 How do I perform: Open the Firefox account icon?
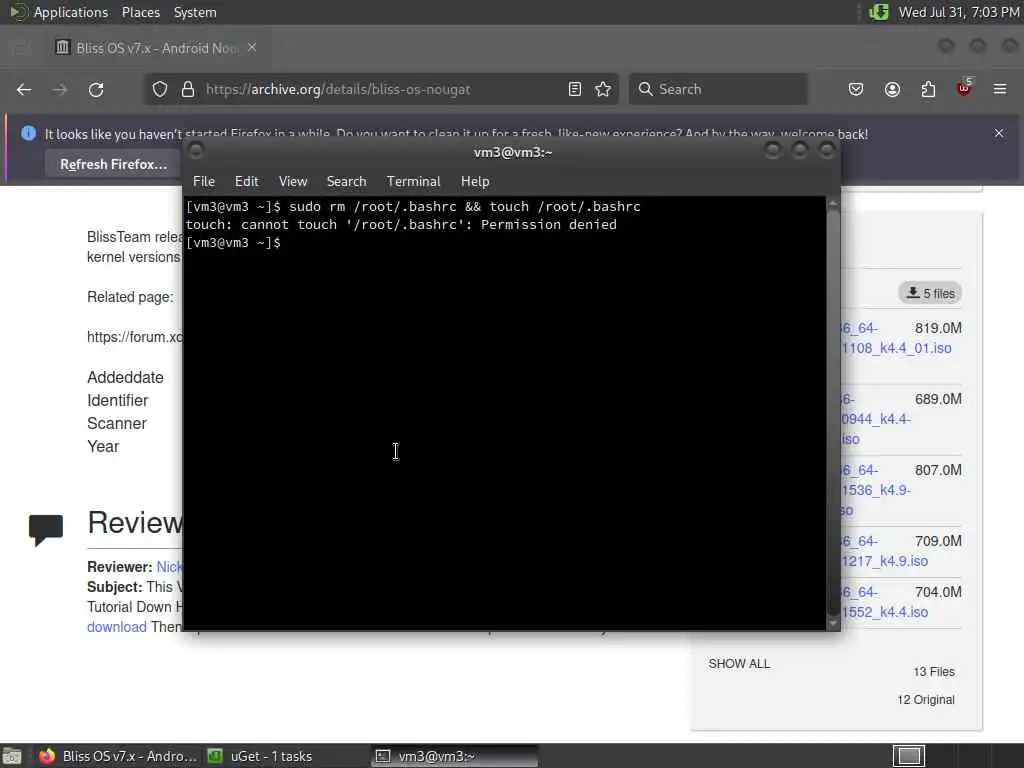coord(892,89)
